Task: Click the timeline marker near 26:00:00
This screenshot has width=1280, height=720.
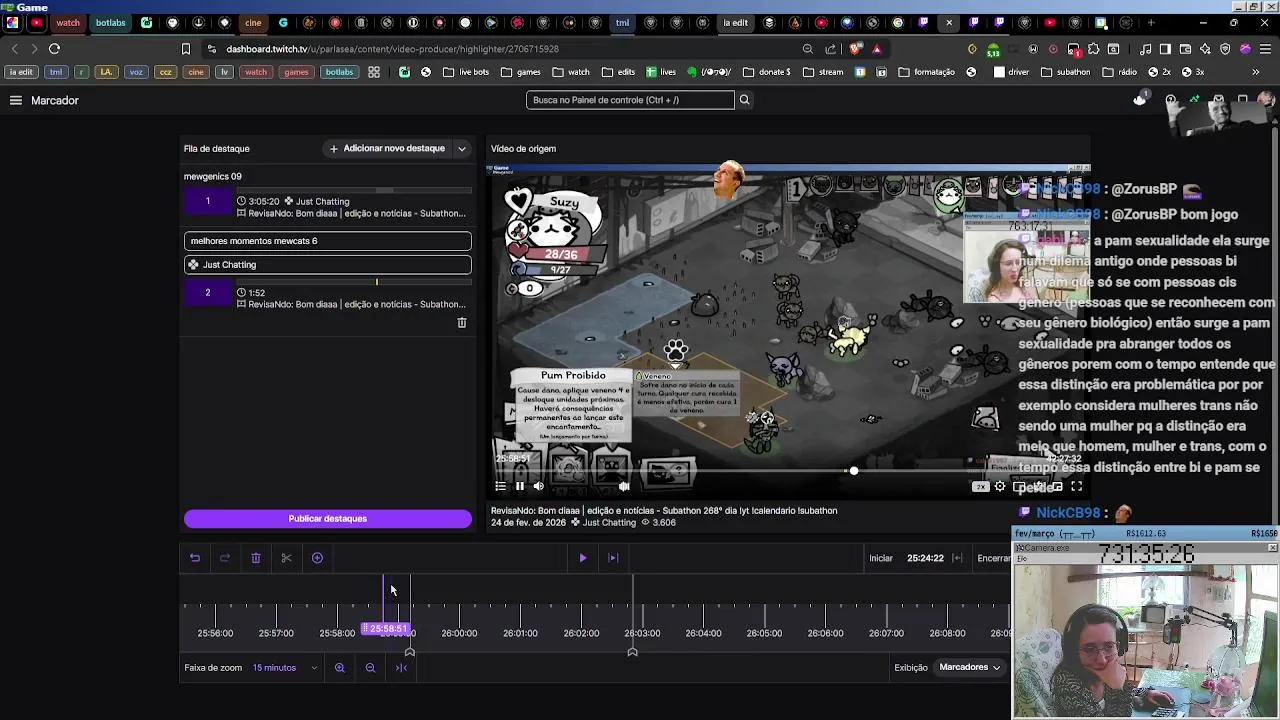Action: pos(409,652)
